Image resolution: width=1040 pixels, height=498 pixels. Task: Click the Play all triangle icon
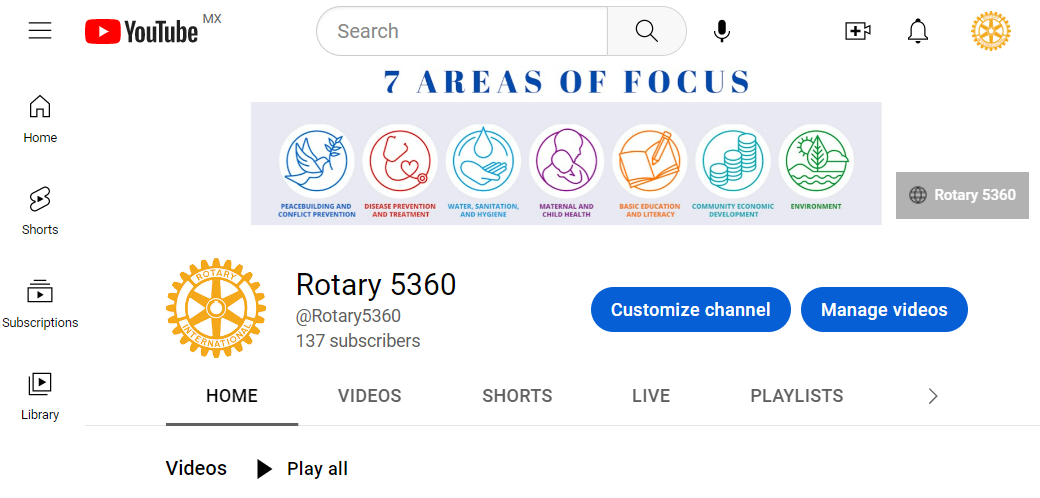coord(265,469)
